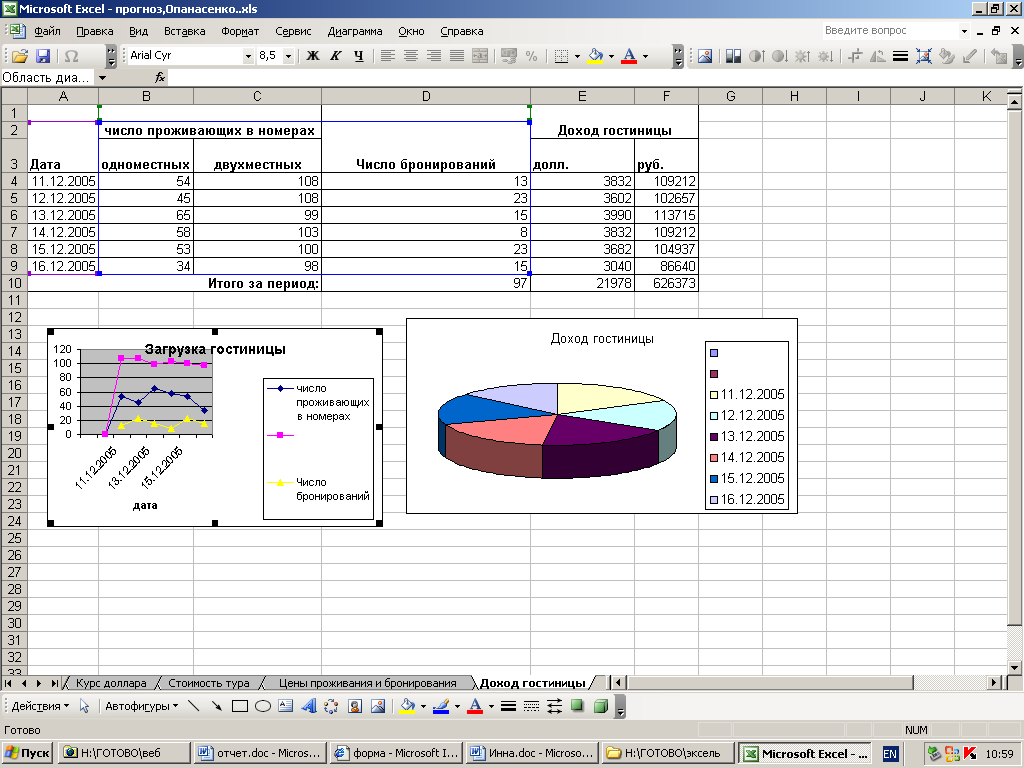Select the Oval drawing tool
This screenshot has width=1024, height=768.
(263, 706)
